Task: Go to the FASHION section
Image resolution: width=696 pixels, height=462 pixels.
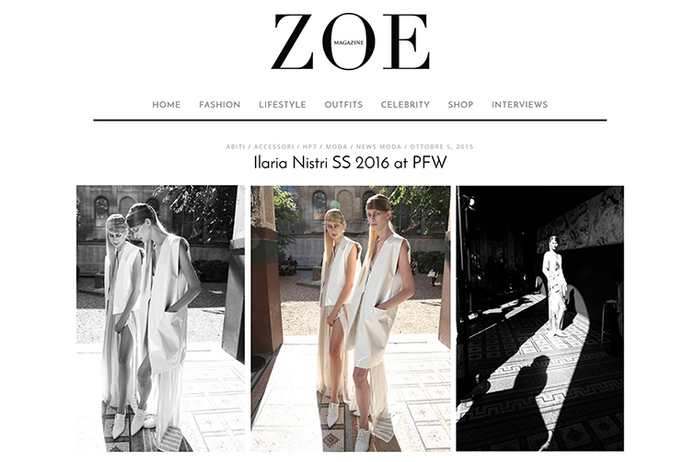Action: pyautogui.click(x=220, y=105)
